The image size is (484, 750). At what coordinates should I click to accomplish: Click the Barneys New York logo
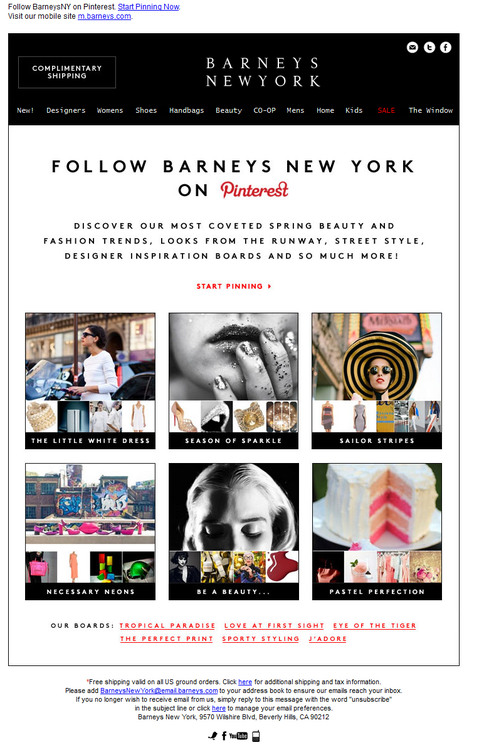coord(263,72)
